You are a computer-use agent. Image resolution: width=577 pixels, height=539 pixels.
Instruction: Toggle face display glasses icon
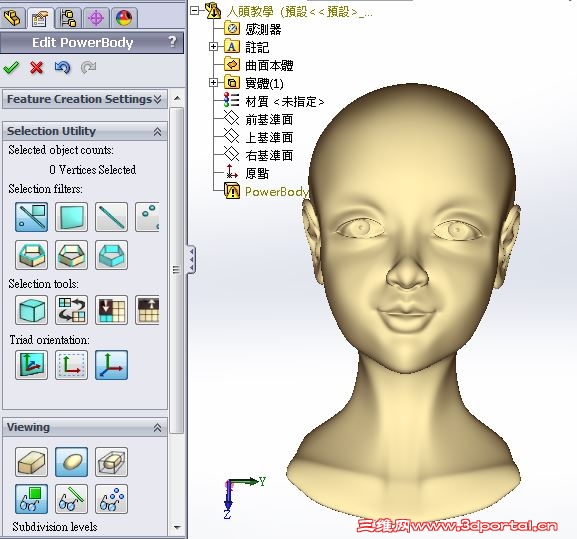32,499
